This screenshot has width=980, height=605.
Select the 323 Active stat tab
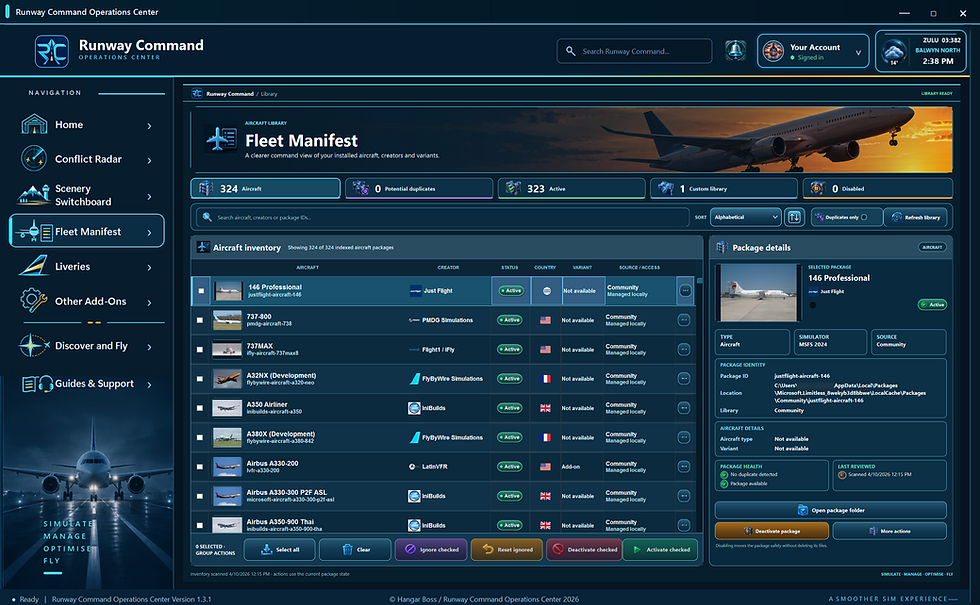[x=571, y=188]
